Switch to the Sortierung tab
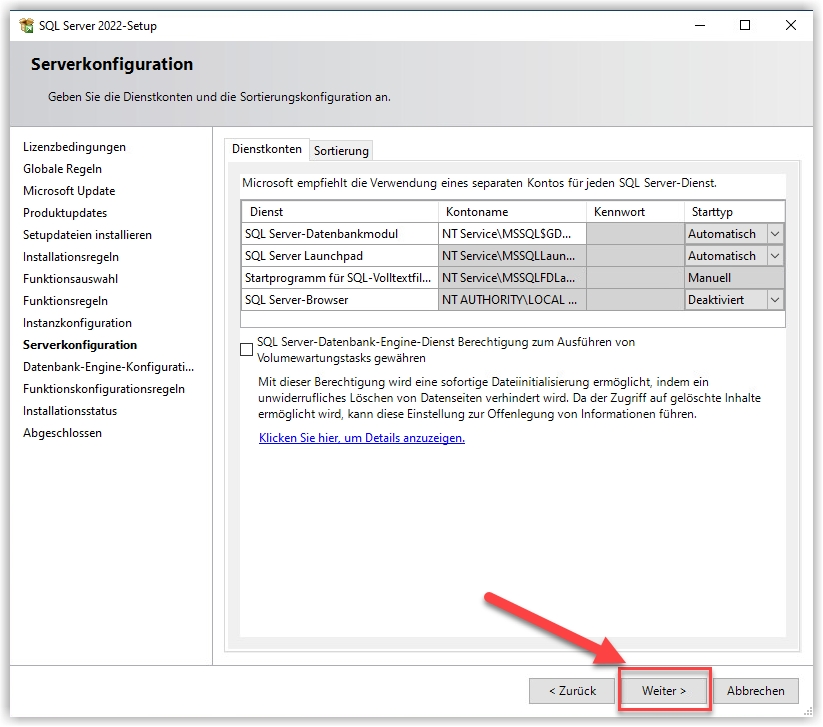823x727 pixels. tap(341, 151)
